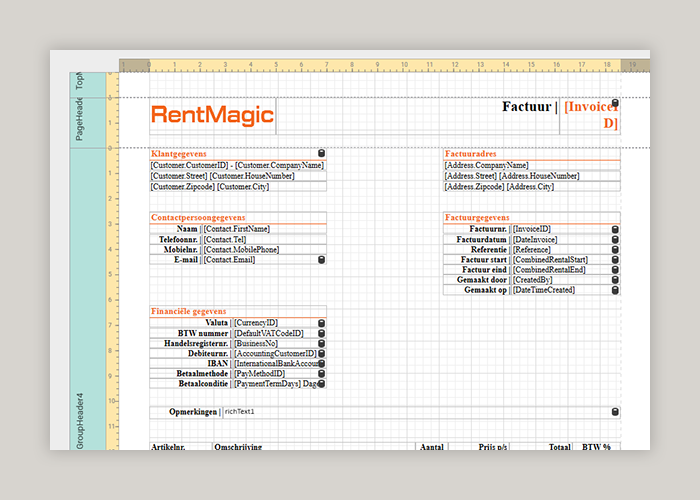Select the [PayMethodID] field
Viewport: 700px width, 500px height.
coord(280,374)
